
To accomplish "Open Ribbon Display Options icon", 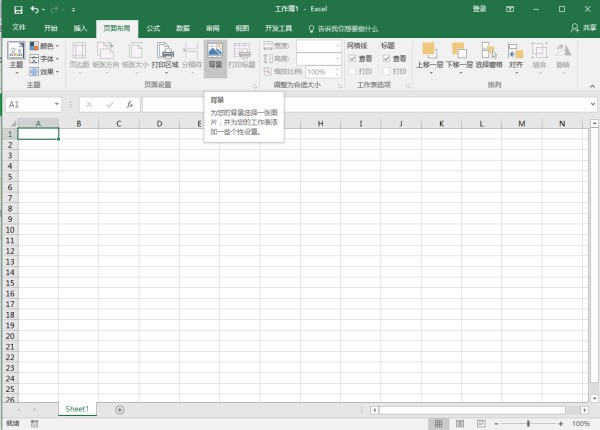I will 510,9.
